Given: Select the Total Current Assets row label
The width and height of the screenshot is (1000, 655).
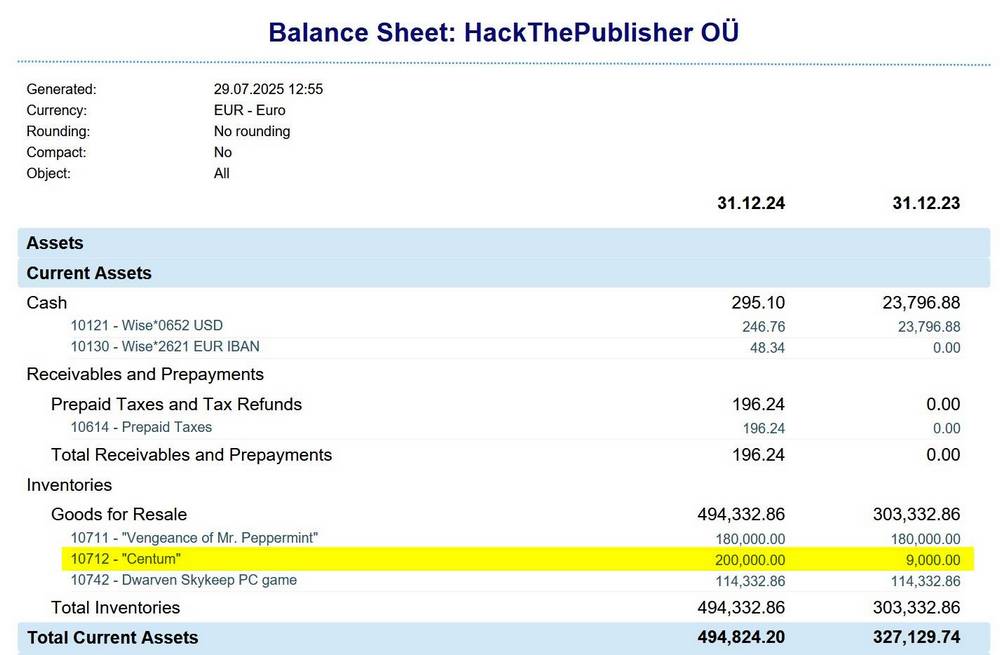Looking at the screenshot, I should [x=112, y=637].
